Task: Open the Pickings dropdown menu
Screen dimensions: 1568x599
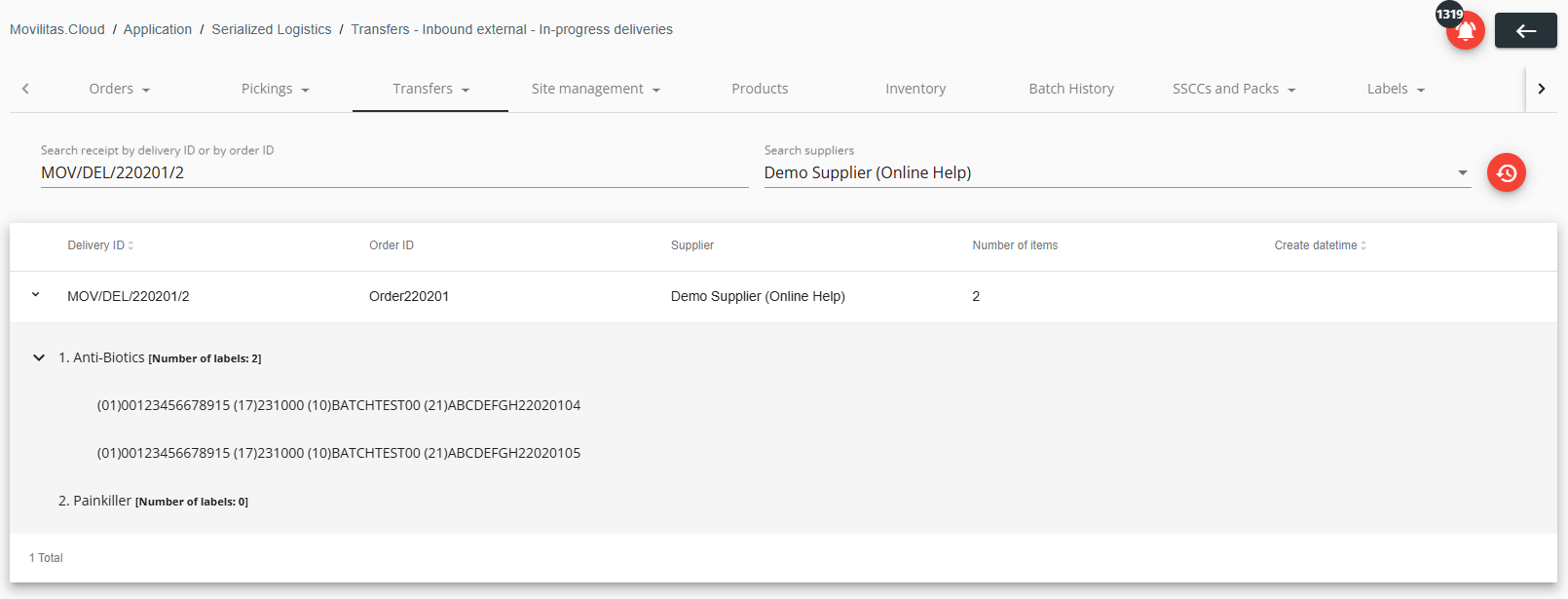Action: pyautogui.click(x=275, y=89)
